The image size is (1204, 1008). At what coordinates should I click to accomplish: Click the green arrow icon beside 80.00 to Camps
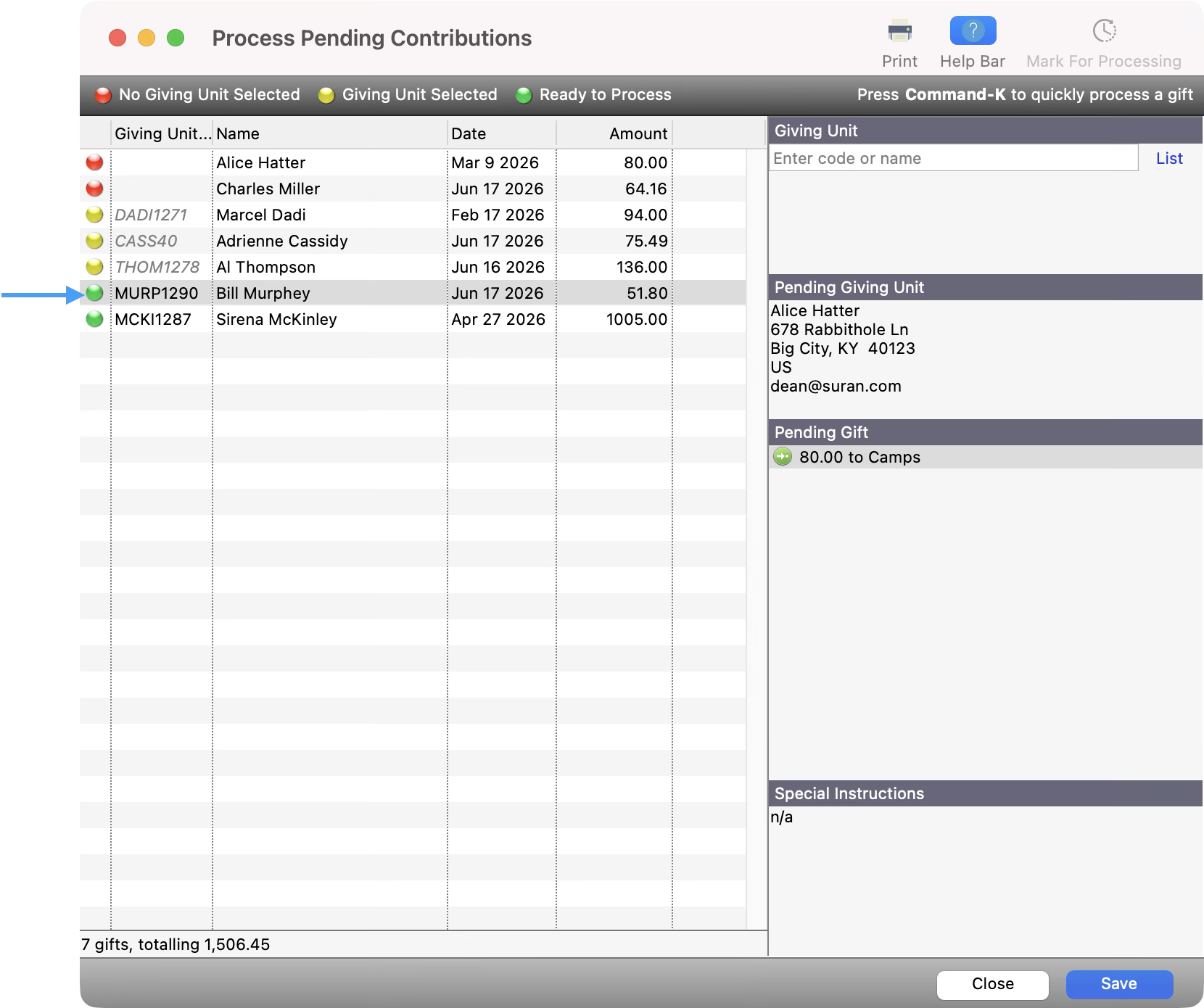[783, 457]
